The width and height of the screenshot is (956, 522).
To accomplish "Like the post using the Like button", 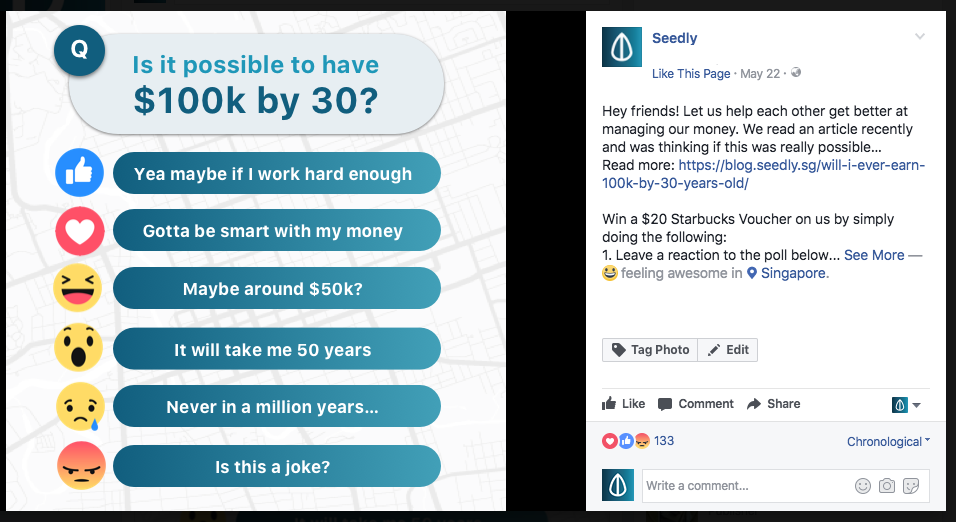I will coord(623,404).
